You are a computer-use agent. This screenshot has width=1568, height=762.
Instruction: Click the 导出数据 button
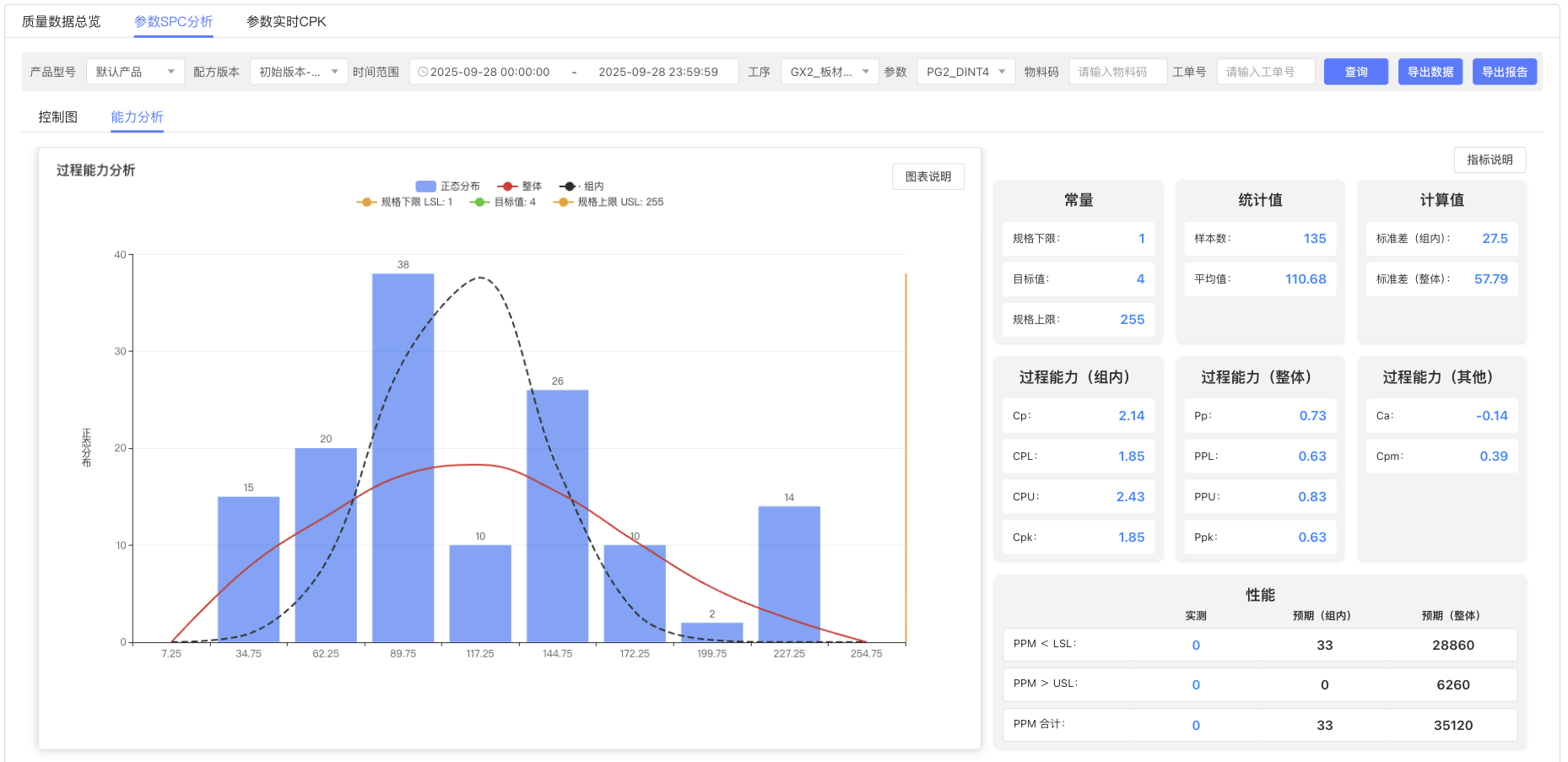[x=1430, y=73]
